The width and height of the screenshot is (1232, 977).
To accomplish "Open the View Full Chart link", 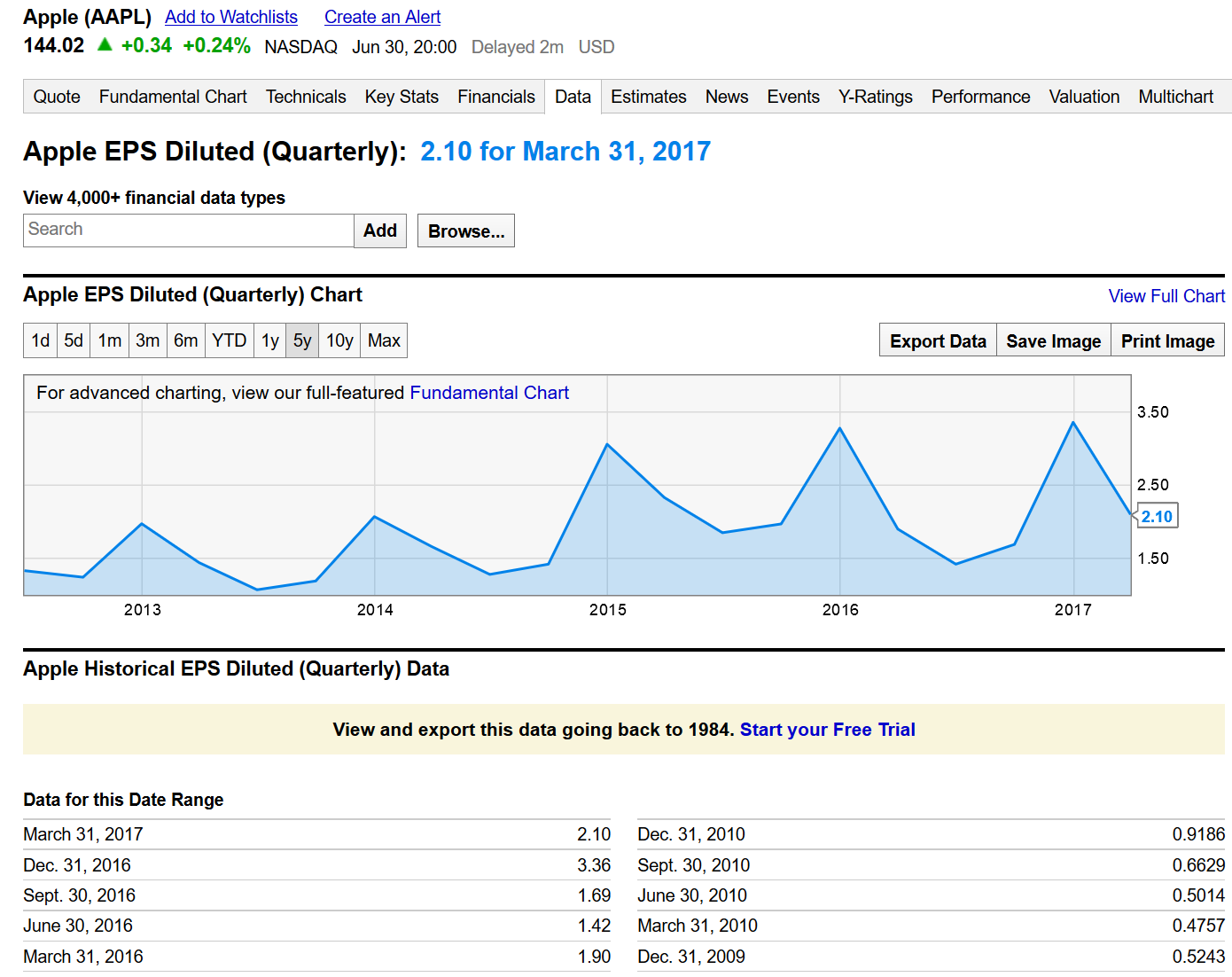I will point(1166,296).
